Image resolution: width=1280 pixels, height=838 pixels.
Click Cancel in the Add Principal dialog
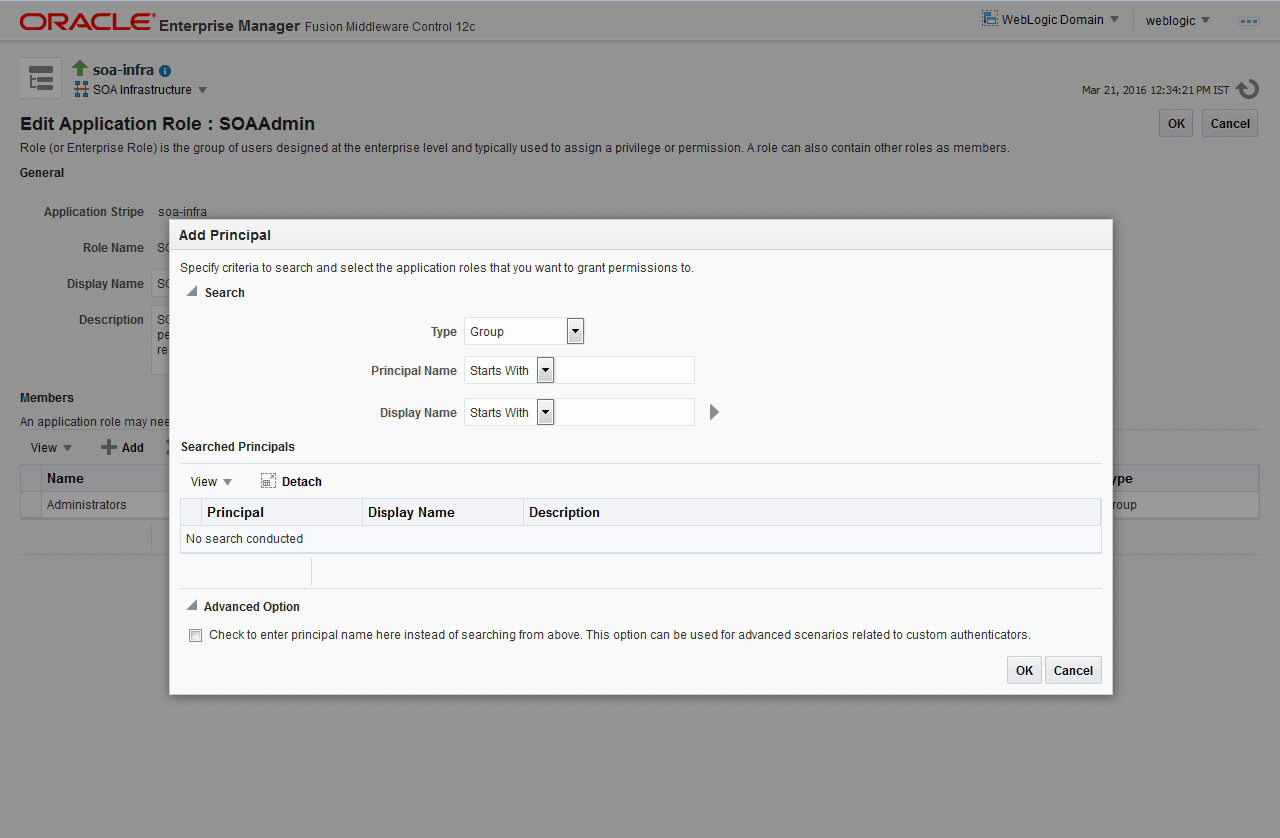(1073, 670)
